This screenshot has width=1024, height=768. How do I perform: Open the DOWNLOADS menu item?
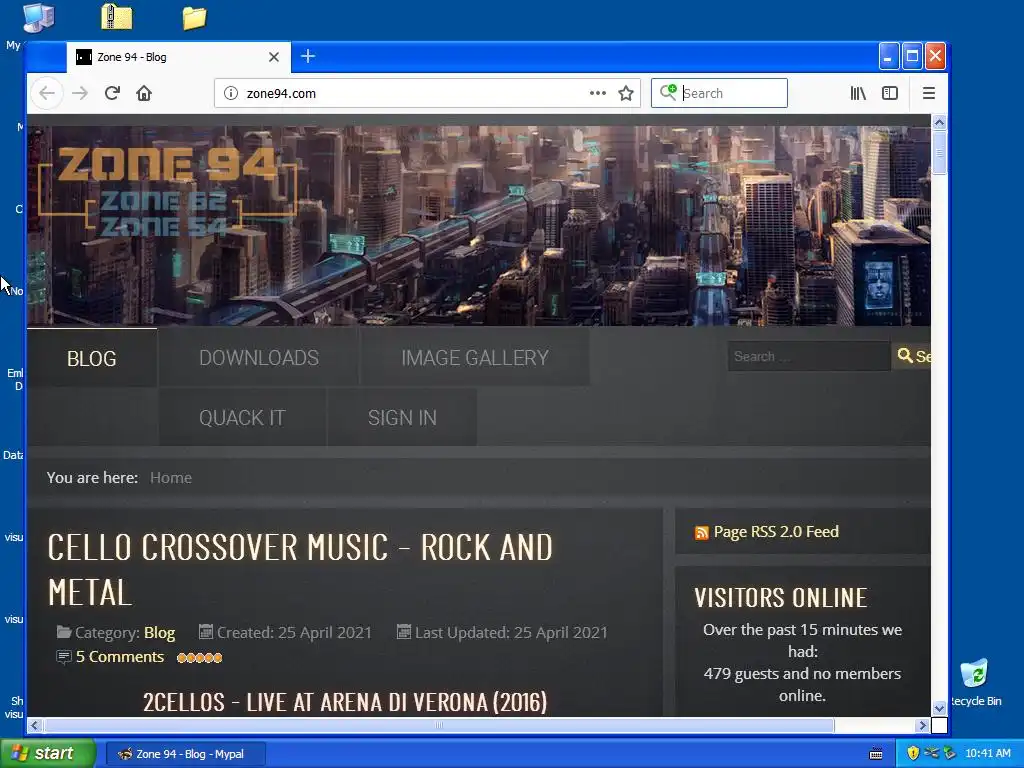[259, 358]
